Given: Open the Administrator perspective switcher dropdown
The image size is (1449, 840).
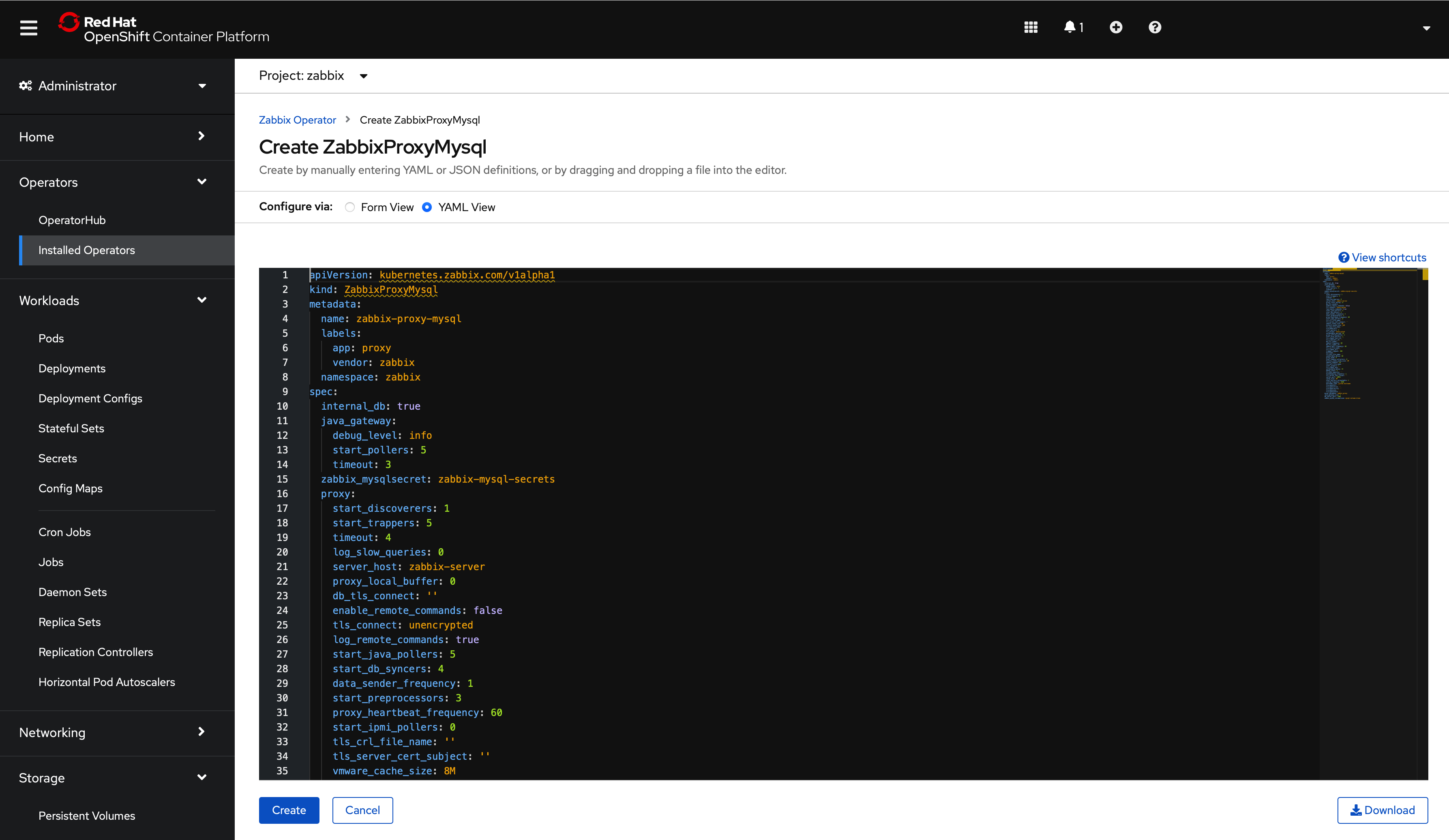Looking at the screenshot, I should (114, 85).
